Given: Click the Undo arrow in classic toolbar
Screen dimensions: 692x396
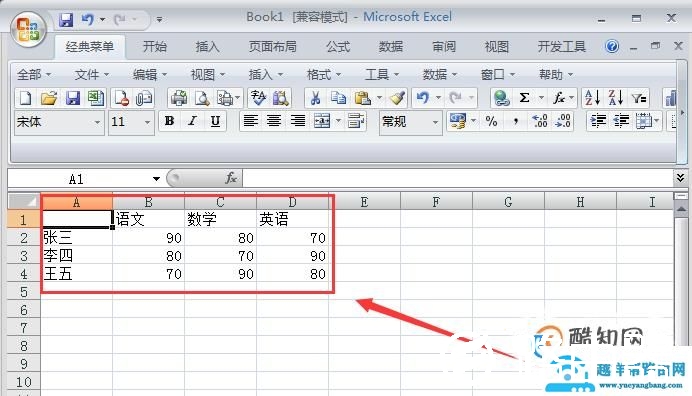Looking at the screenshot, I should tap(423, 98).
